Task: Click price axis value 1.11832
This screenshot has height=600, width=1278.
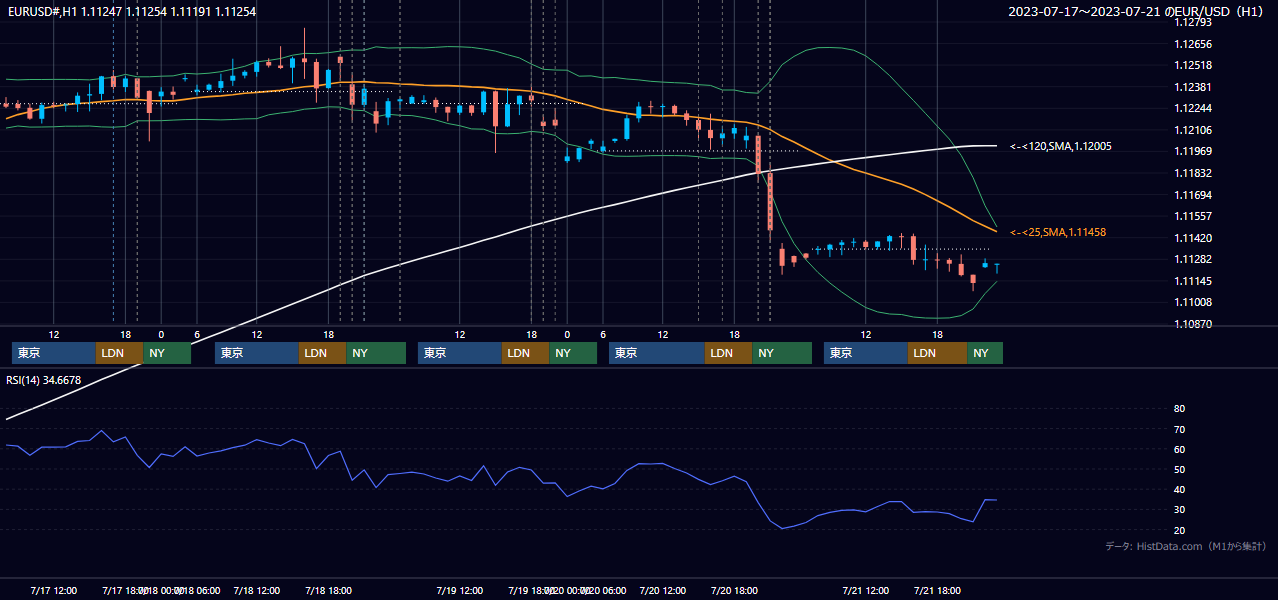Action: pos(1192,173)
